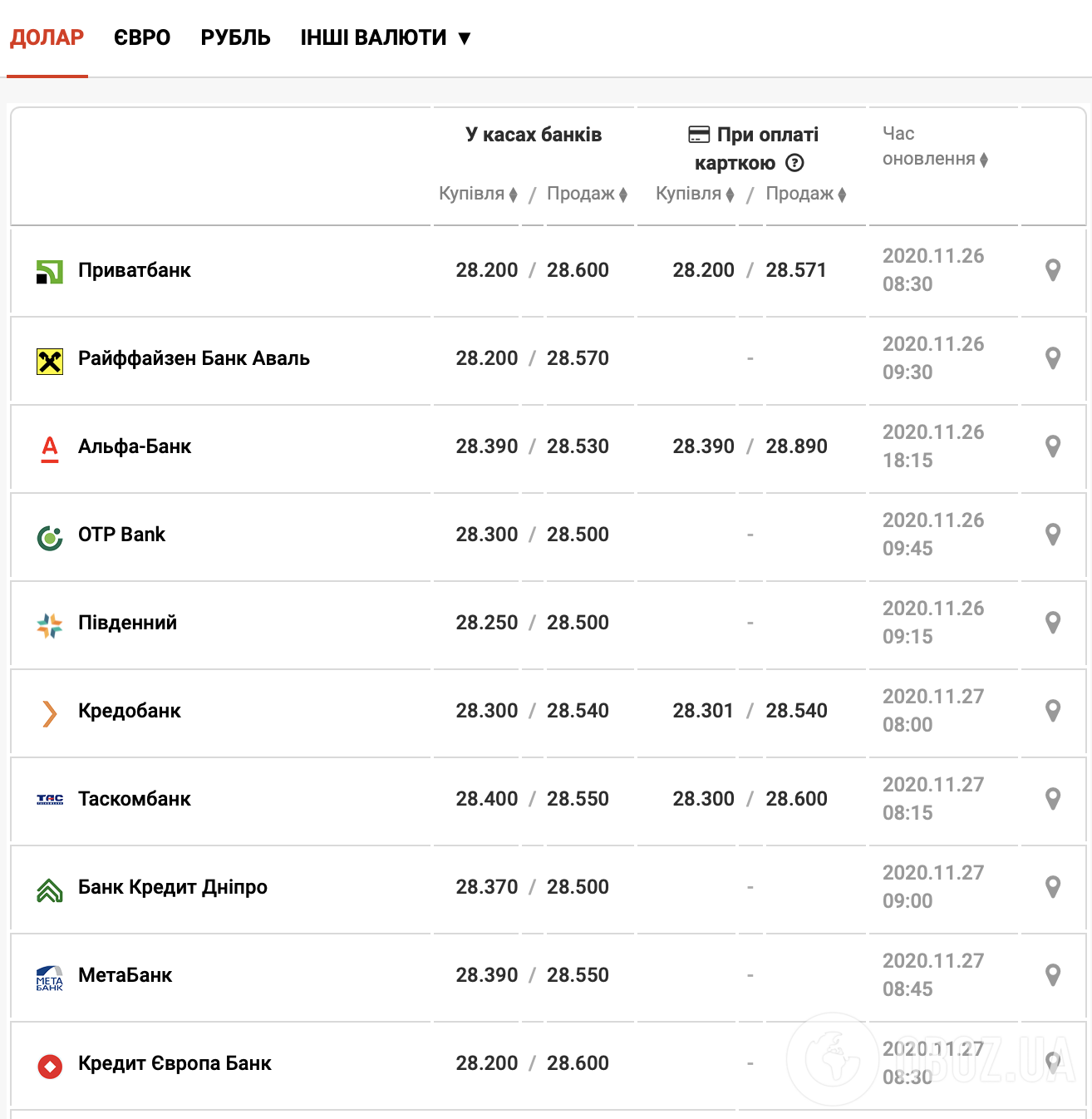Switch to the ЄВРО tab
Screen dimensions: 1092x1119
pos(142,37)
